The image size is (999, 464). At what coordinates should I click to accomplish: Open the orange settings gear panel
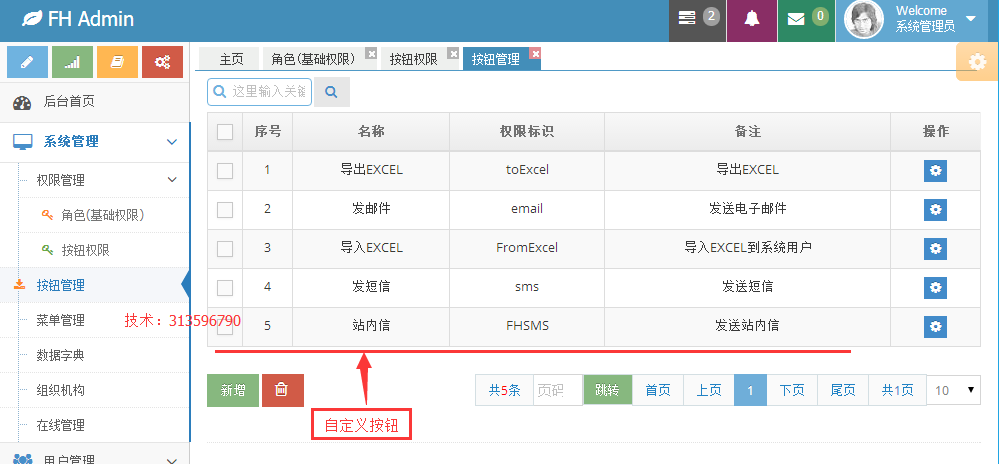point(977,62)
